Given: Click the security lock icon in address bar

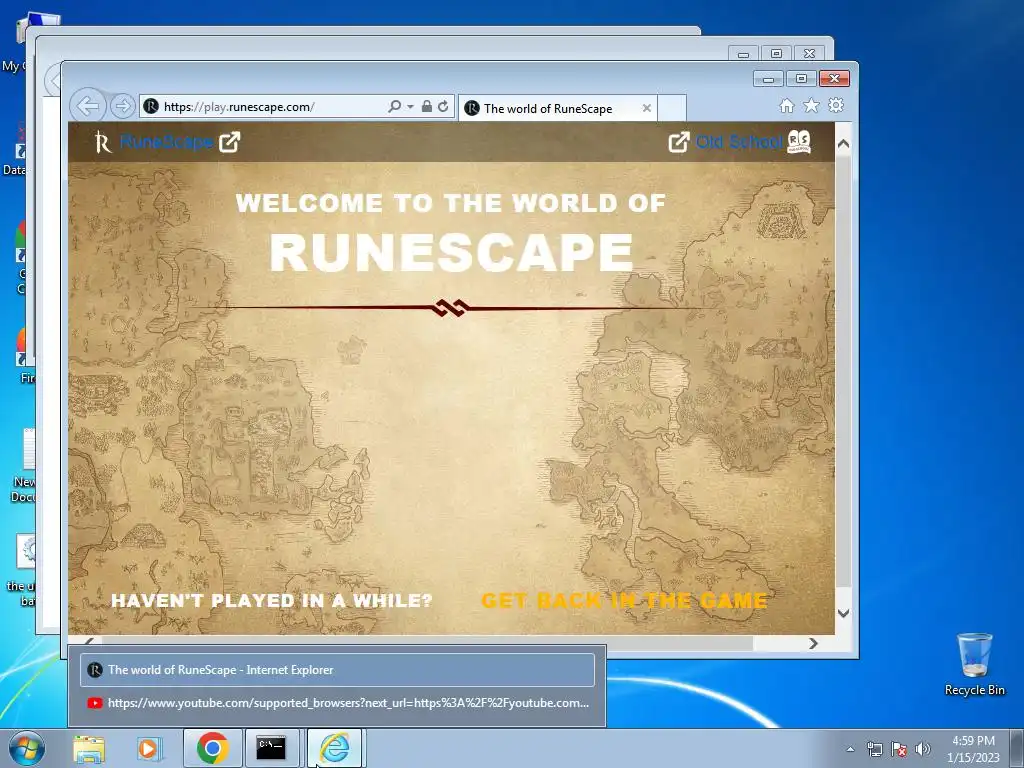Looking at the screenshot, I should (426, 106).
